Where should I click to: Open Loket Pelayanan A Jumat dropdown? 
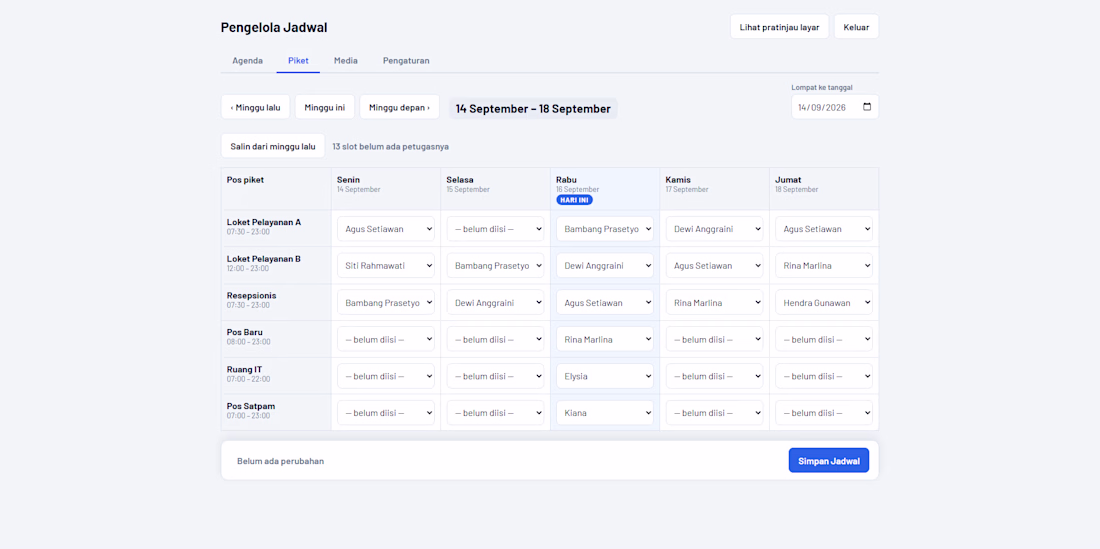click(824, 229)
